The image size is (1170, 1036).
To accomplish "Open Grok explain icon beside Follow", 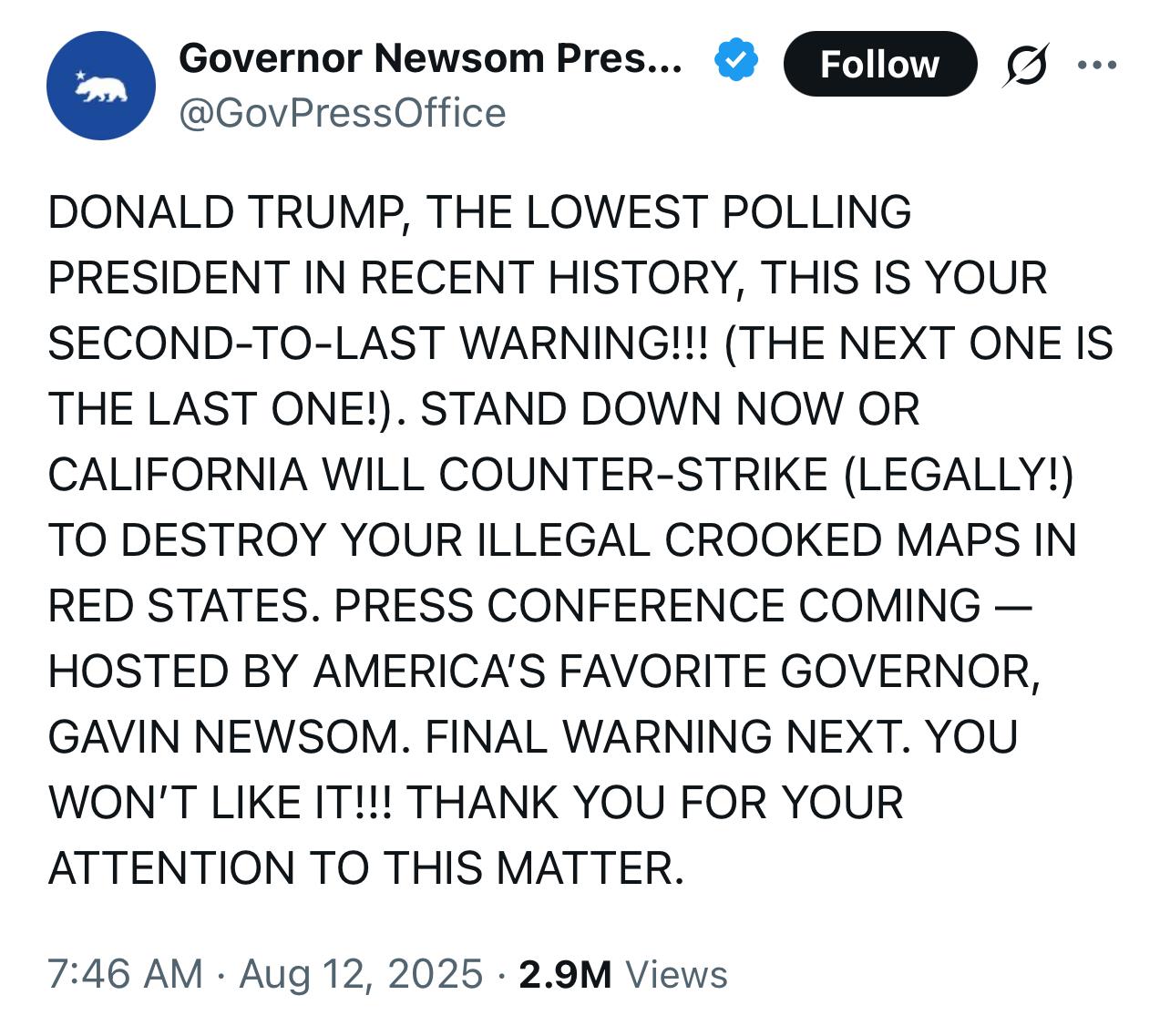I will point(1025,65).
